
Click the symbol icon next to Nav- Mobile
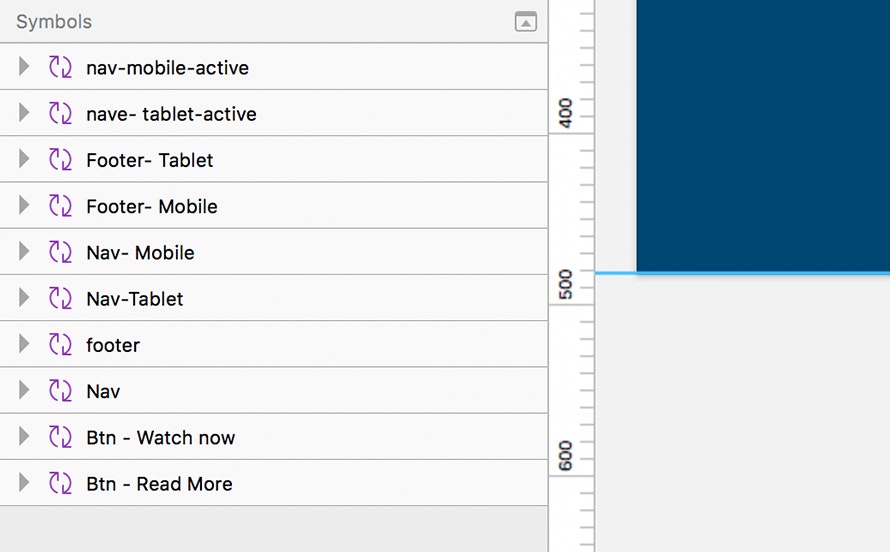tap(60, 252)
